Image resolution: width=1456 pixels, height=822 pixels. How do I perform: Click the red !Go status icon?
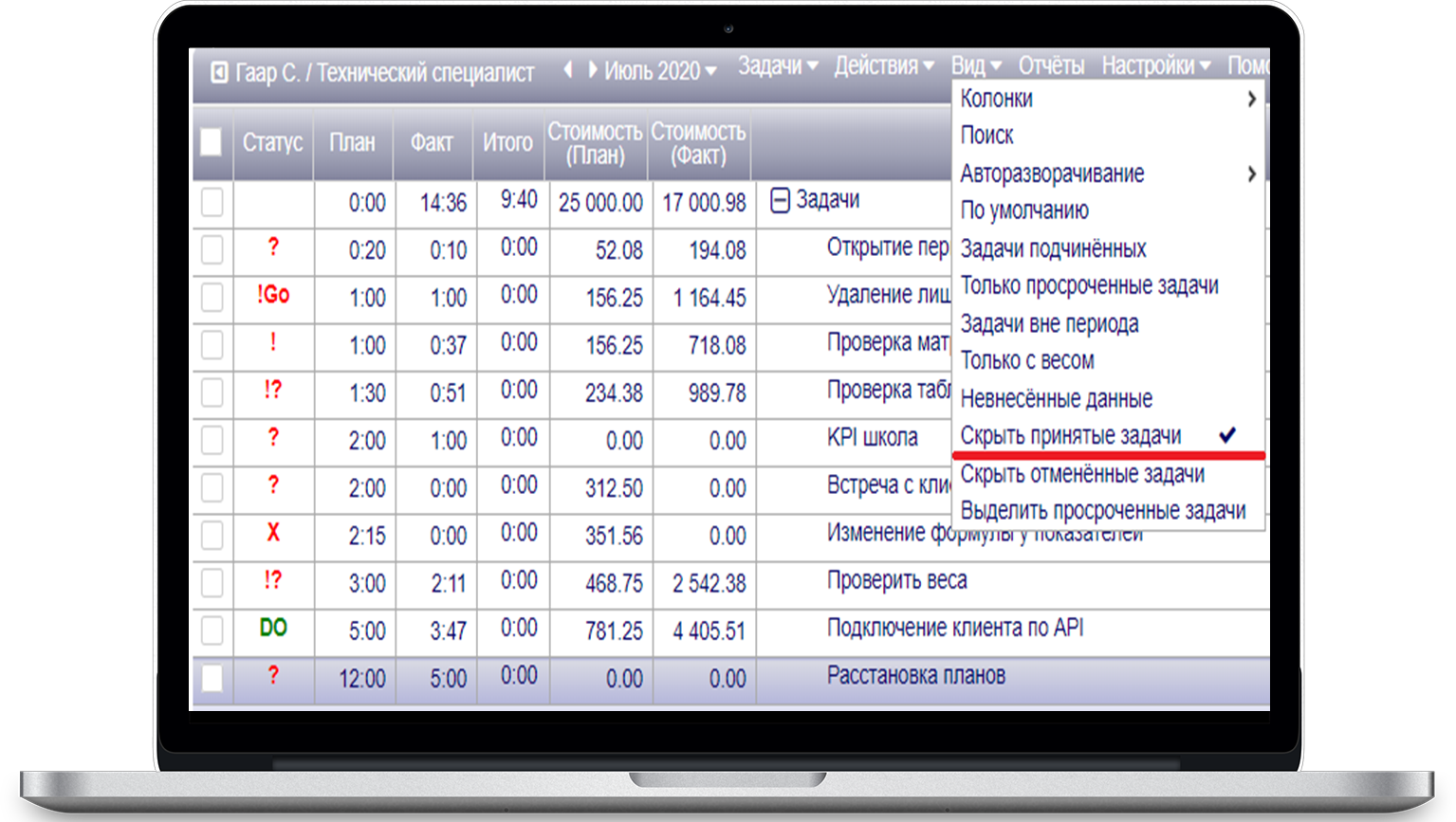(273, 295)
